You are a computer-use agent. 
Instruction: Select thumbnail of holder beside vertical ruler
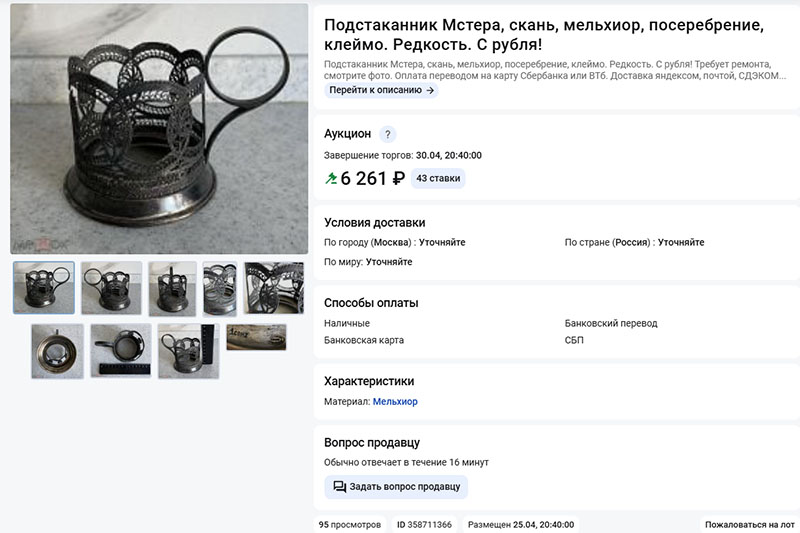(188, 351)
